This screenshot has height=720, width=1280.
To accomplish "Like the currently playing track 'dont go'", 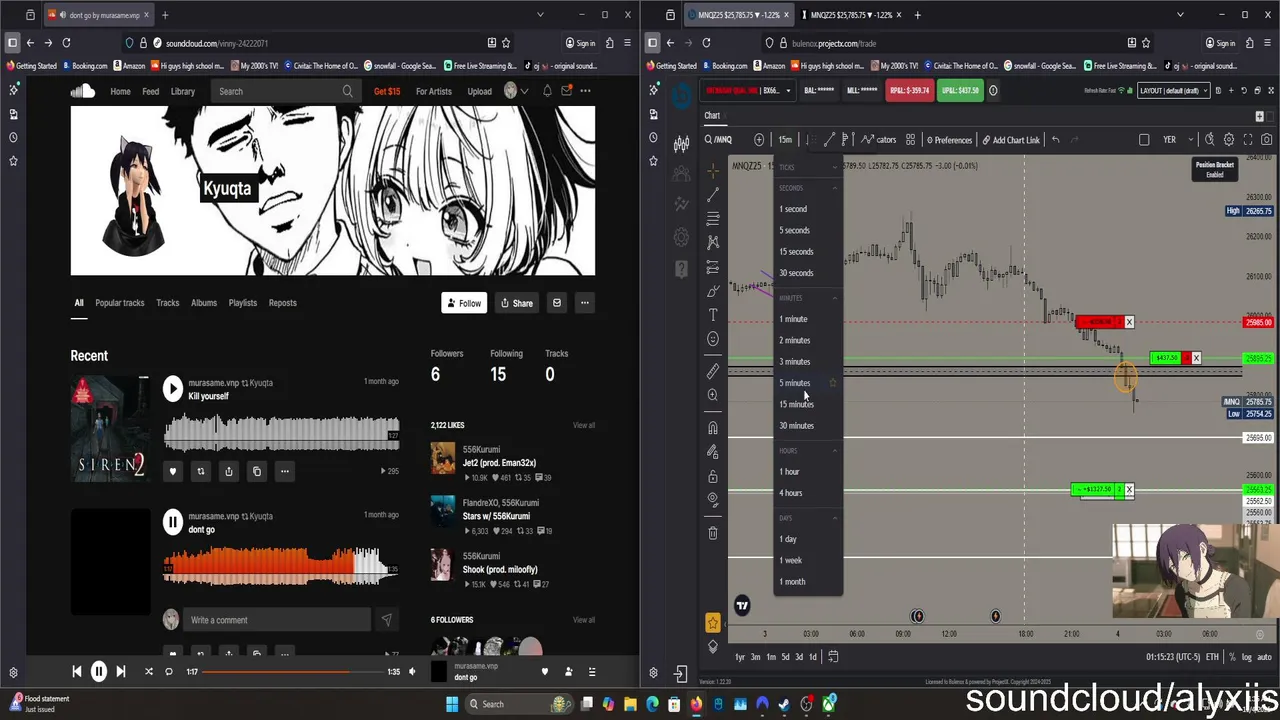I will pos(545,672).
